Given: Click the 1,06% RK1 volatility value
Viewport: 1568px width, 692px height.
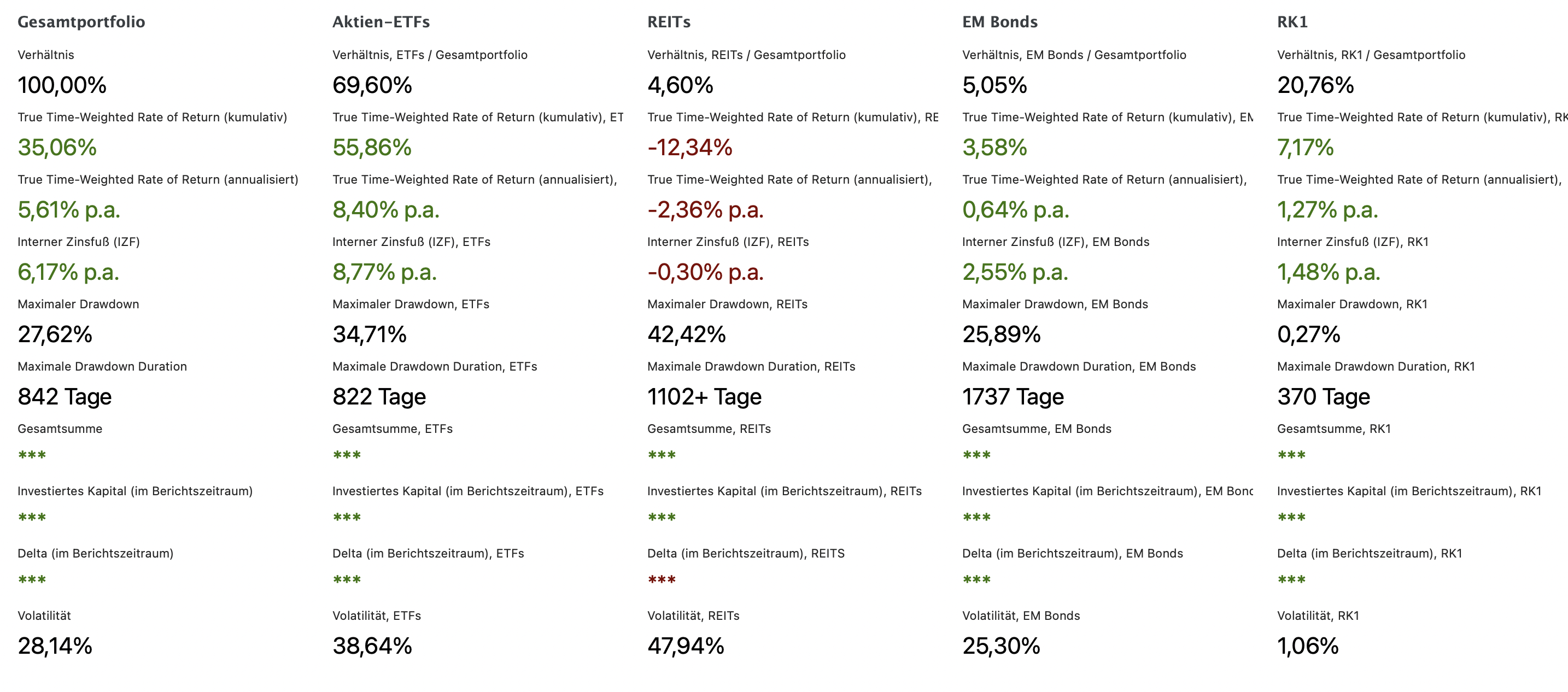Looking at the screenshot, I should tap(1307, 646).
